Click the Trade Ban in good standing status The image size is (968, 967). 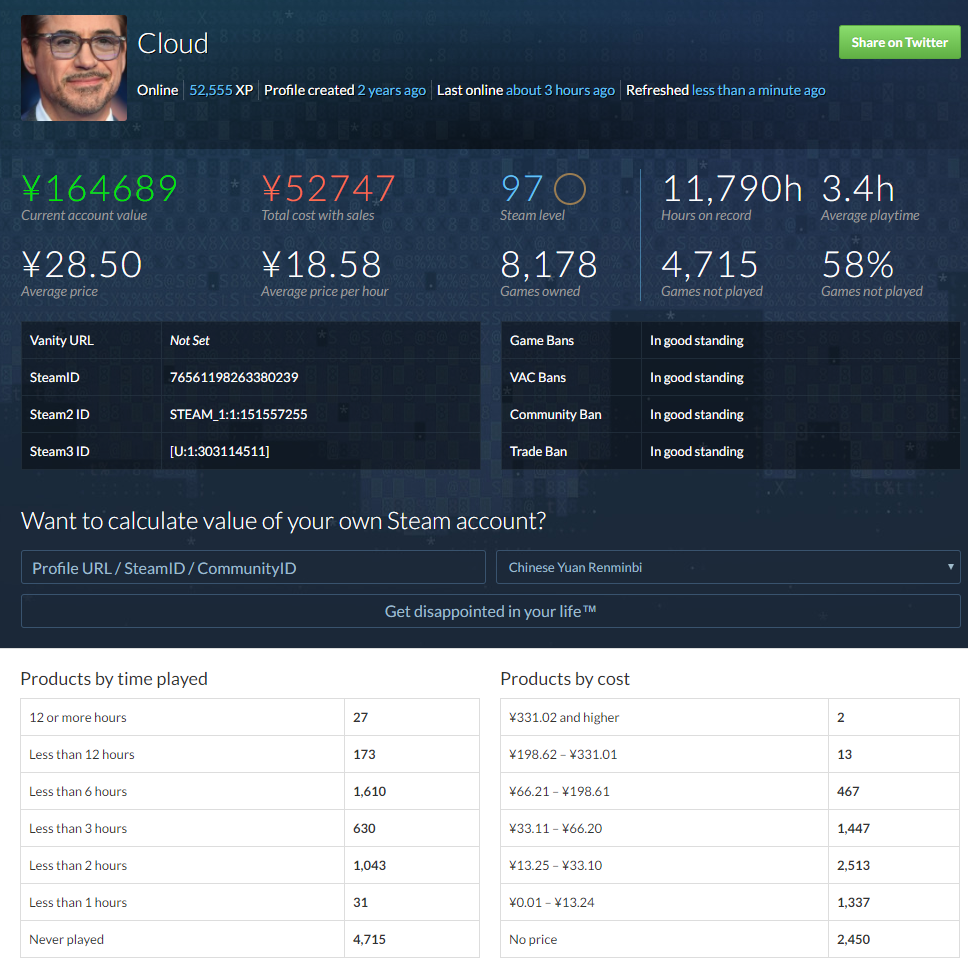(x=696, y=451)
